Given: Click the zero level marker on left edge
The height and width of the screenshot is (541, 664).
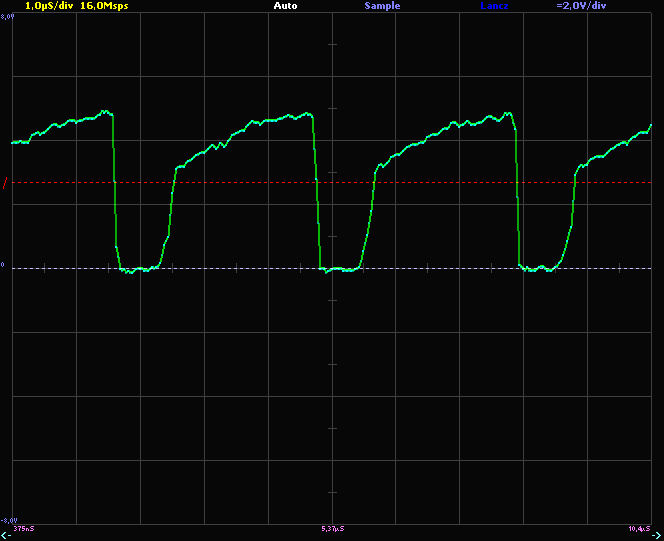Looking at the screenshot, I should (3, 267).
